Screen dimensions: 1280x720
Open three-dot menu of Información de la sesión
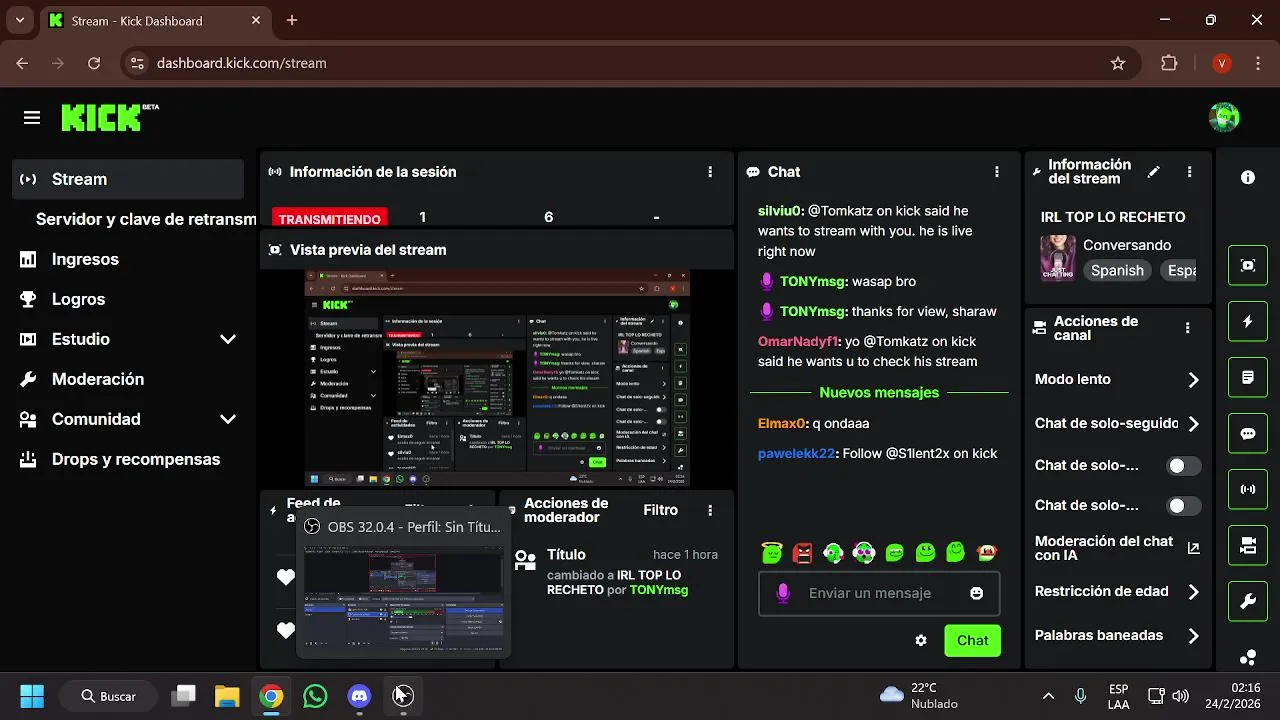click(710, 172)
